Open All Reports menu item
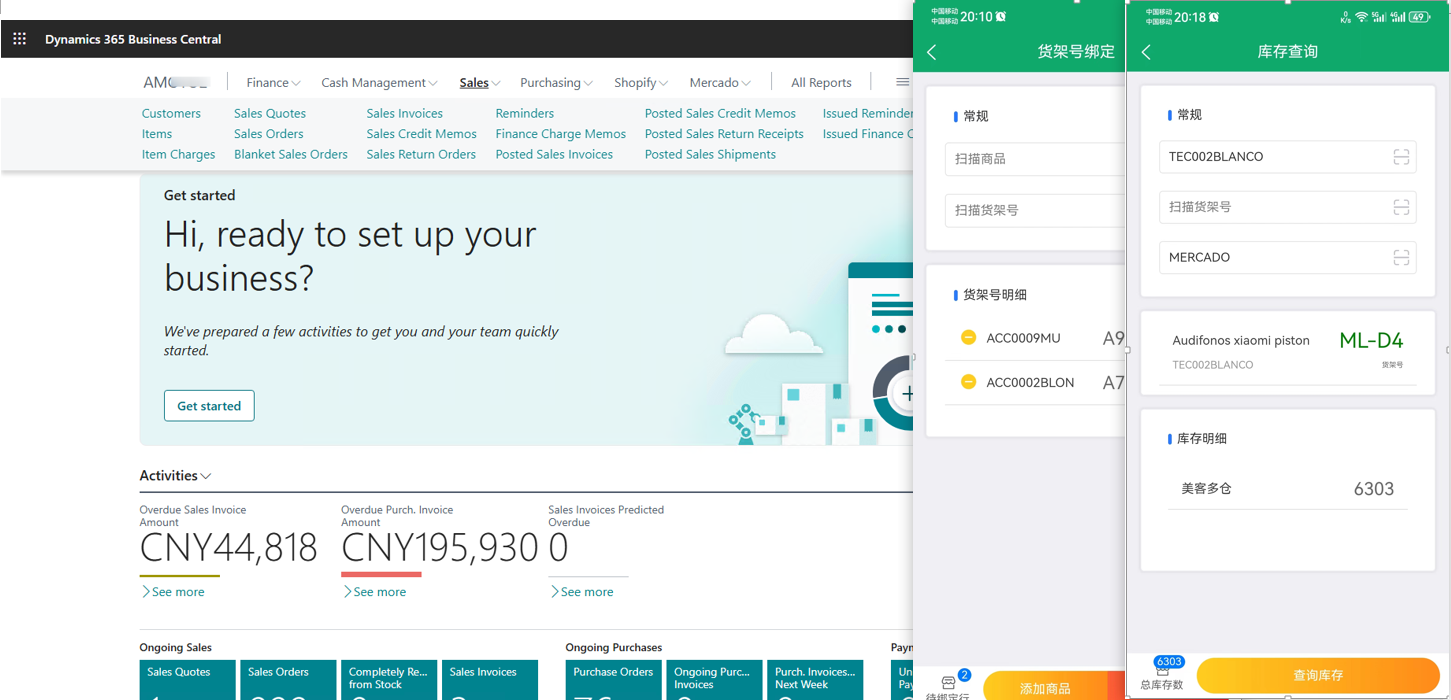1451x700 pixels. [821, 83]
